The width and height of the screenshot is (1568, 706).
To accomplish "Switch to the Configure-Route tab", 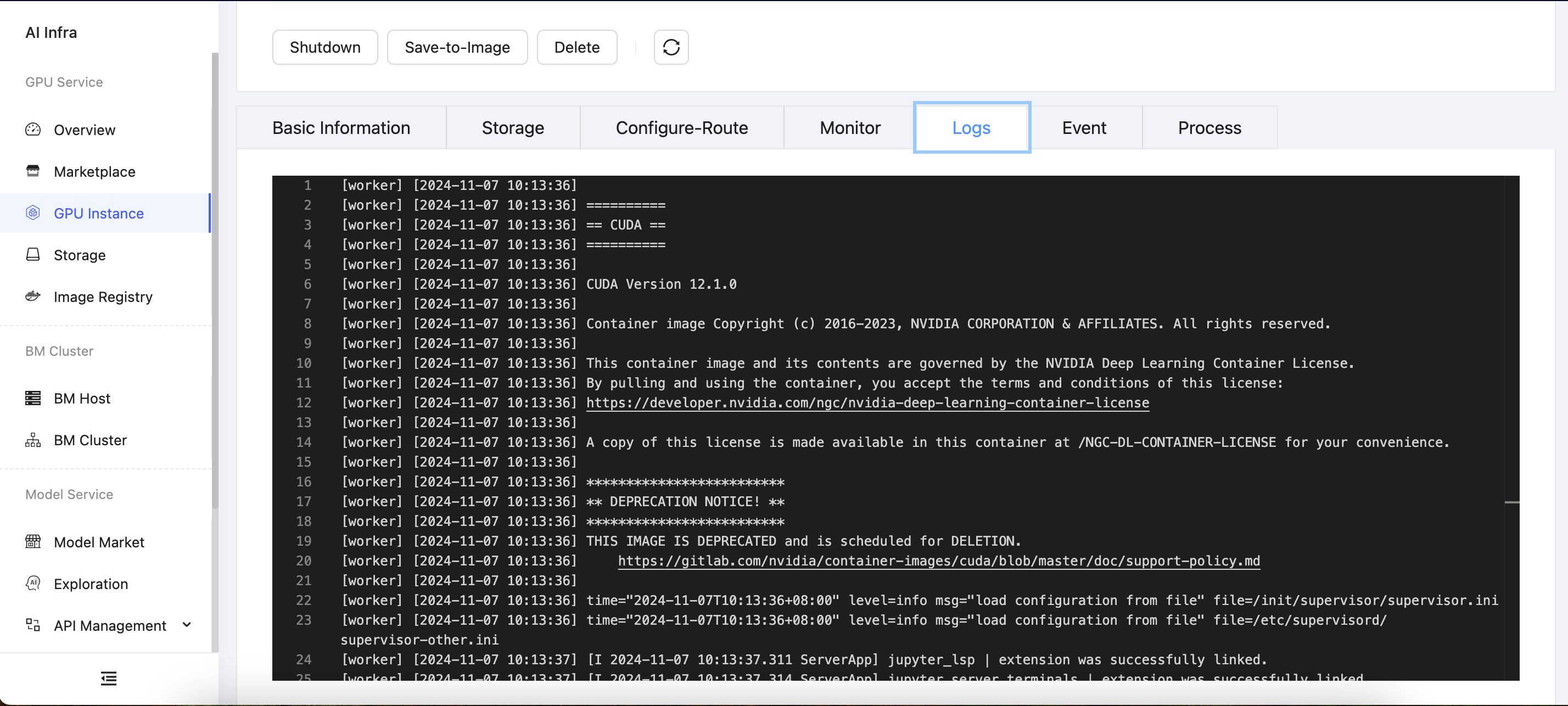I will click(682, 128).
